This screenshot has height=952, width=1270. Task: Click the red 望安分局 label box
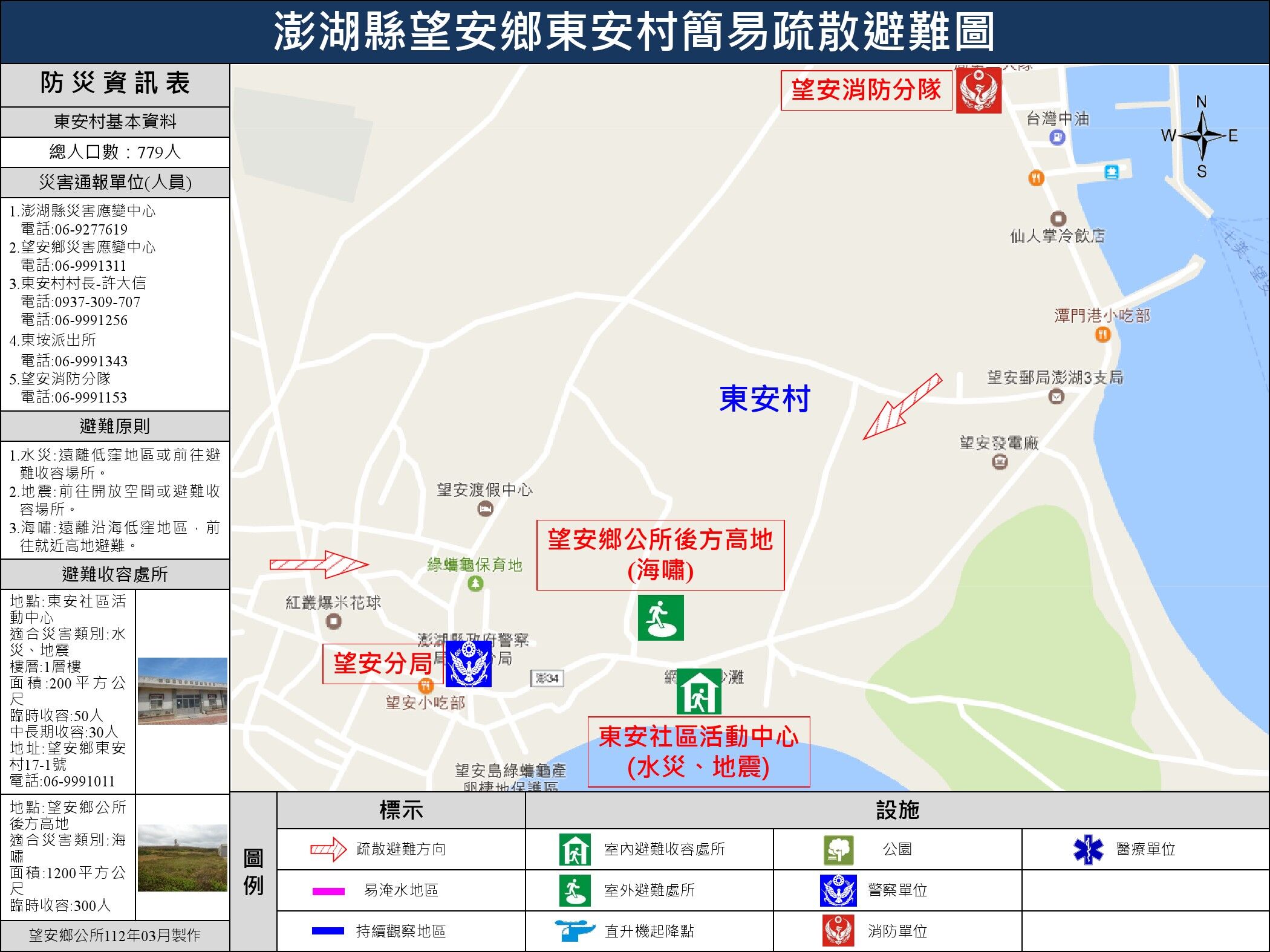(x=383, y=664)
